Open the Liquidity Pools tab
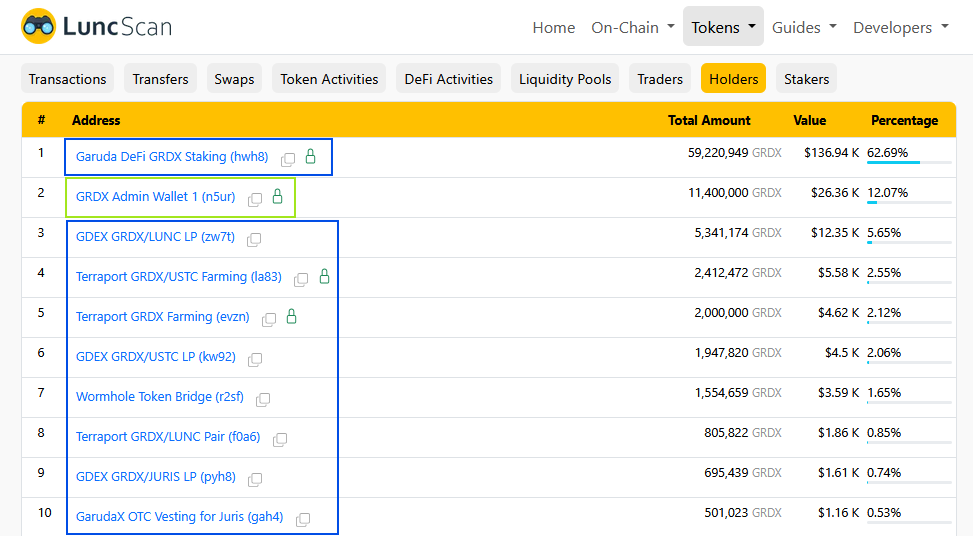 565,79
